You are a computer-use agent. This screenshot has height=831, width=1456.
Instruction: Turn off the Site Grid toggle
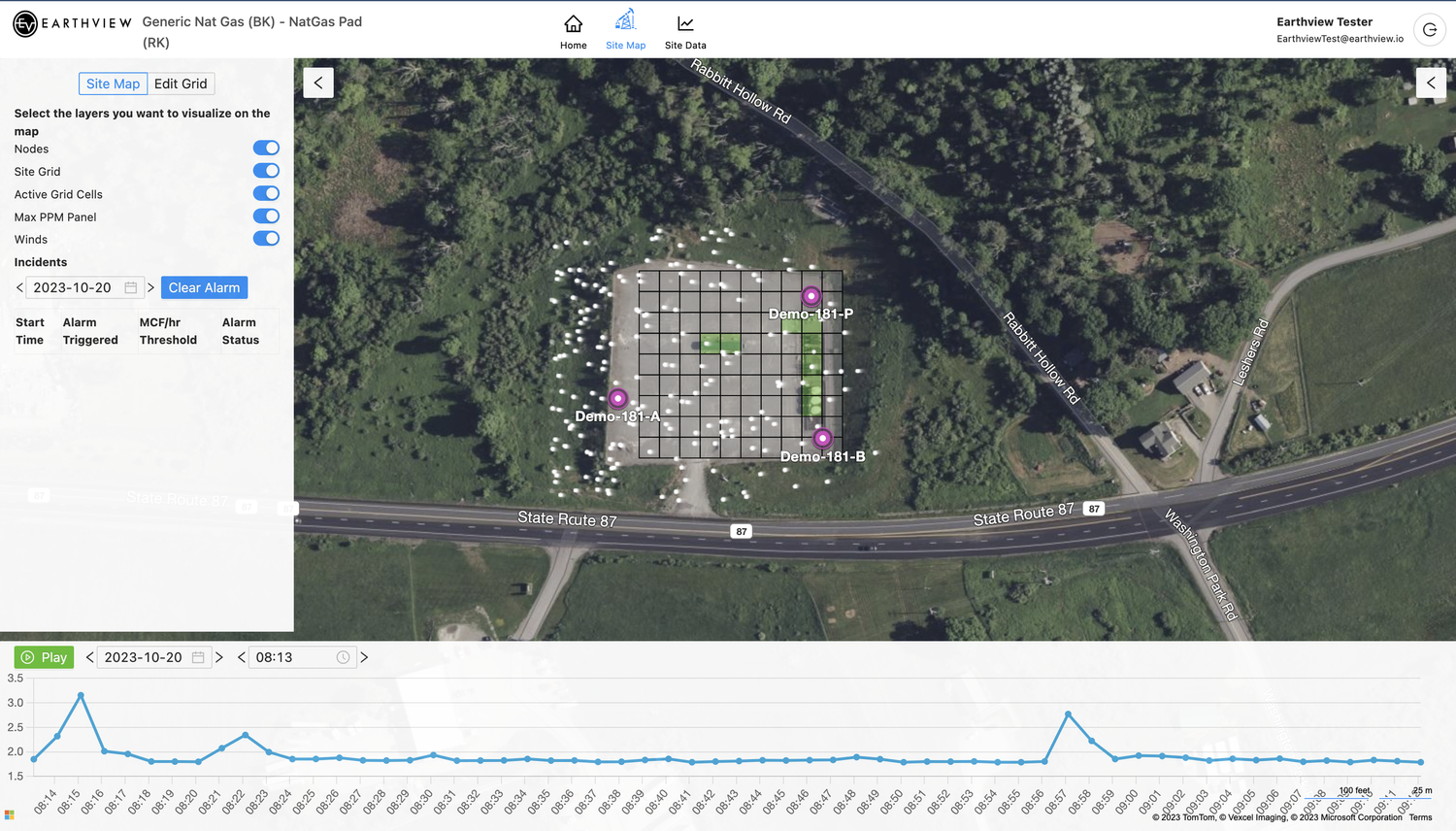pyautogui.click(x=266, y=170)
